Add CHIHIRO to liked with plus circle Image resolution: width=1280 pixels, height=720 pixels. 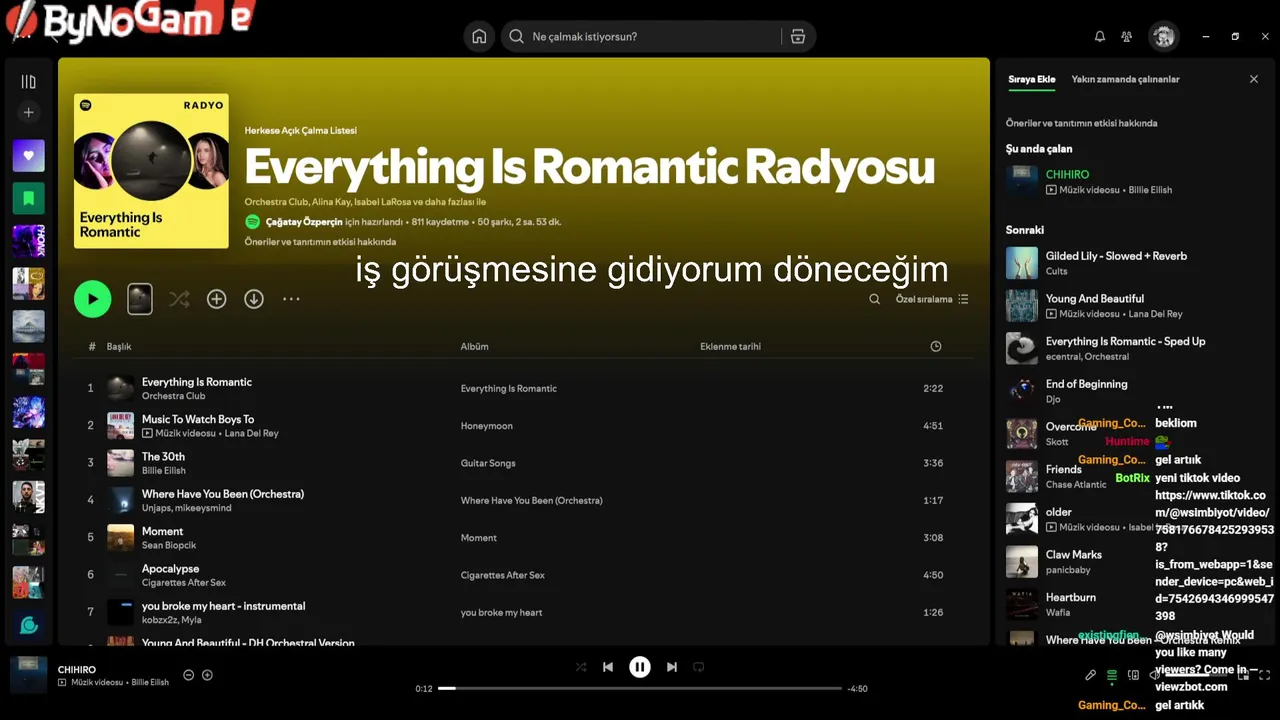pyautogui.click(x=207, y=675)
